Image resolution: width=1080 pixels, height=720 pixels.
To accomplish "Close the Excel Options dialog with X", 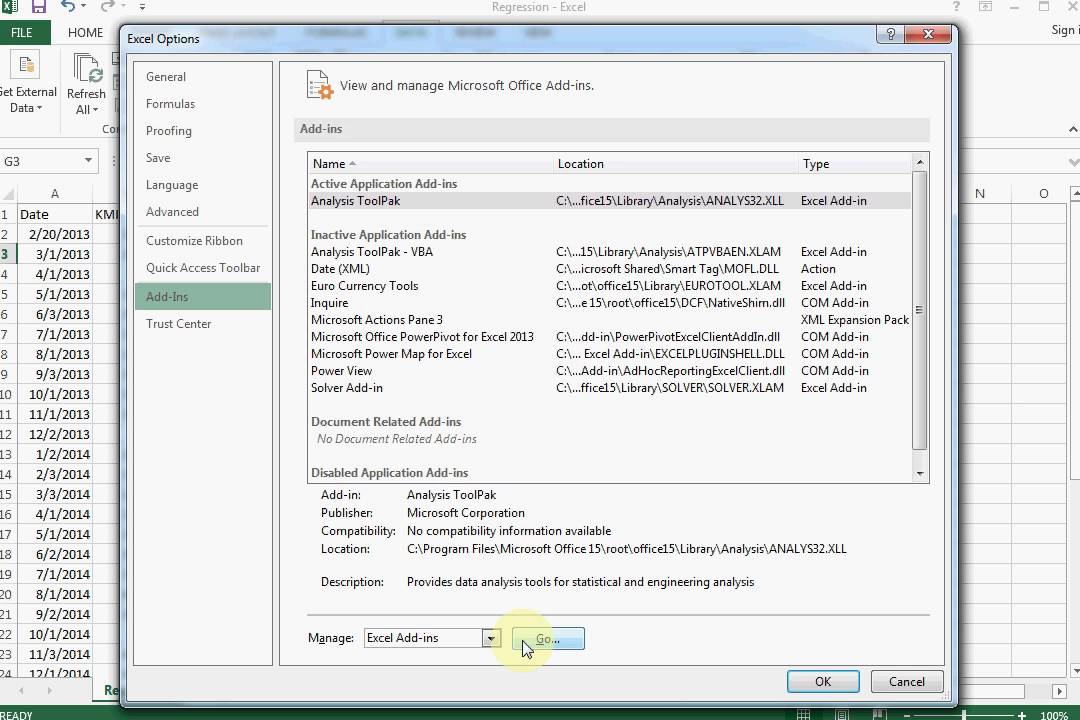I will tap(928, 34).
